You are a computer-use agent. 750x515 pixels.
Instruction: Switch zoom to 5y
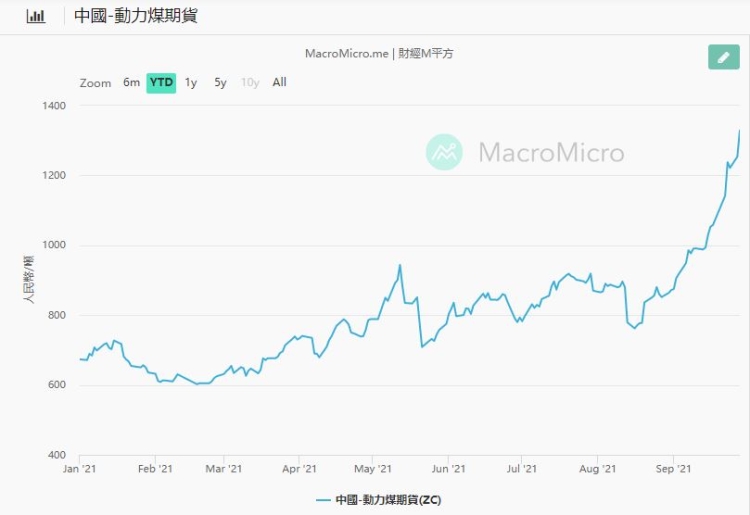pos(220,83)
